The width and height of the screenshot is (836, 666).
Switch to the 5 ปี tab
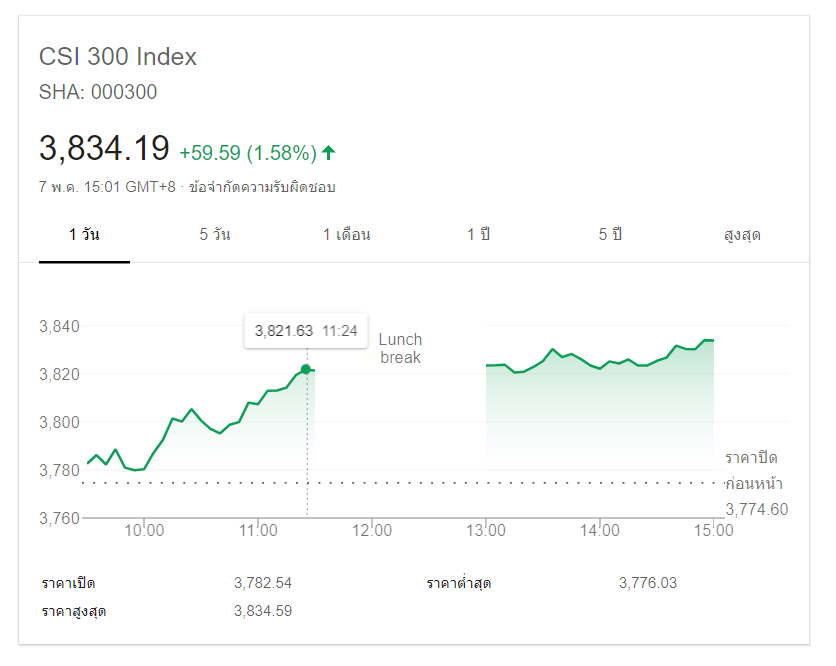[x=610, y=235]
